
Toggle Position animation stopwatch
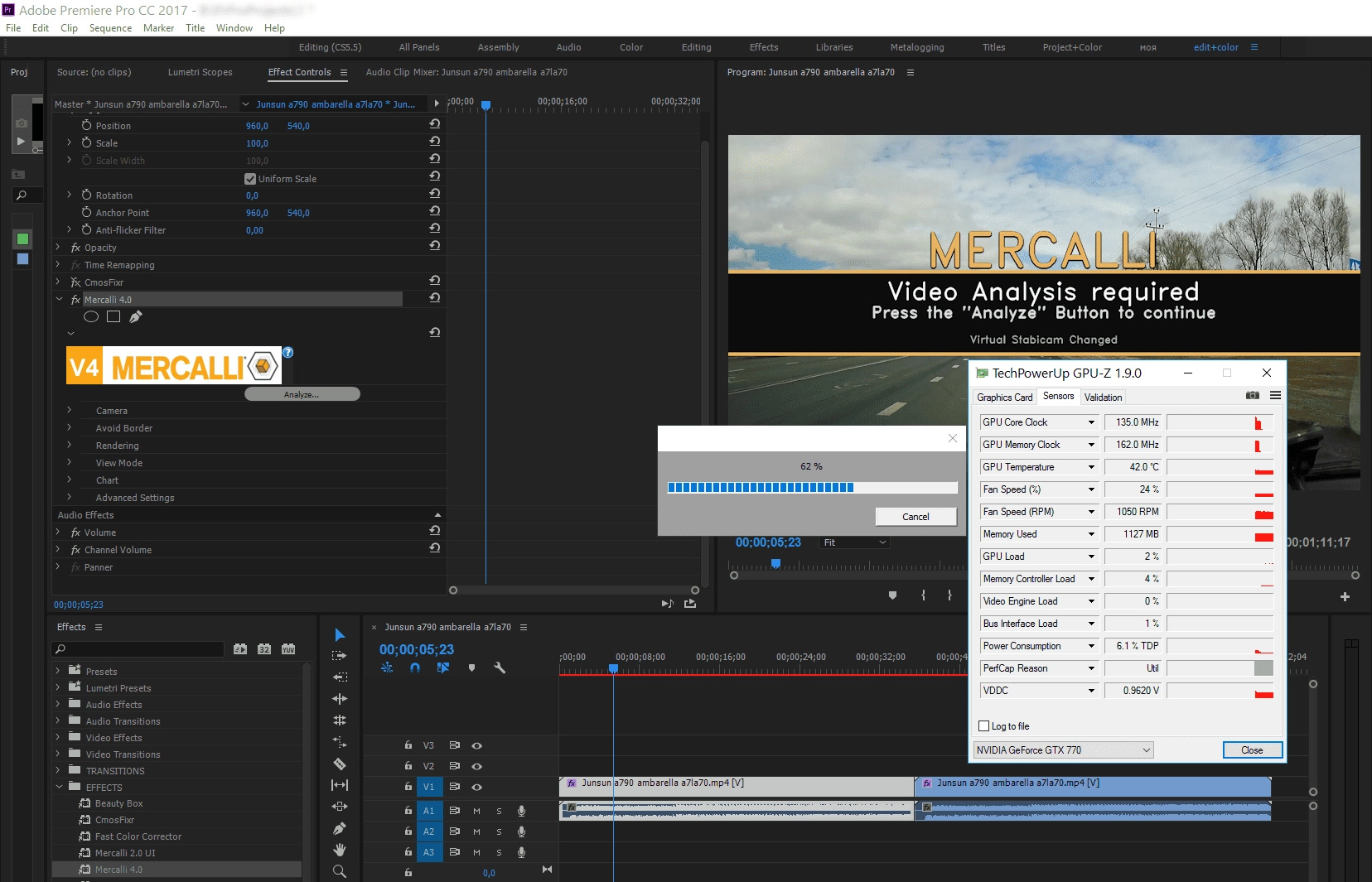(x=86, y=125)
